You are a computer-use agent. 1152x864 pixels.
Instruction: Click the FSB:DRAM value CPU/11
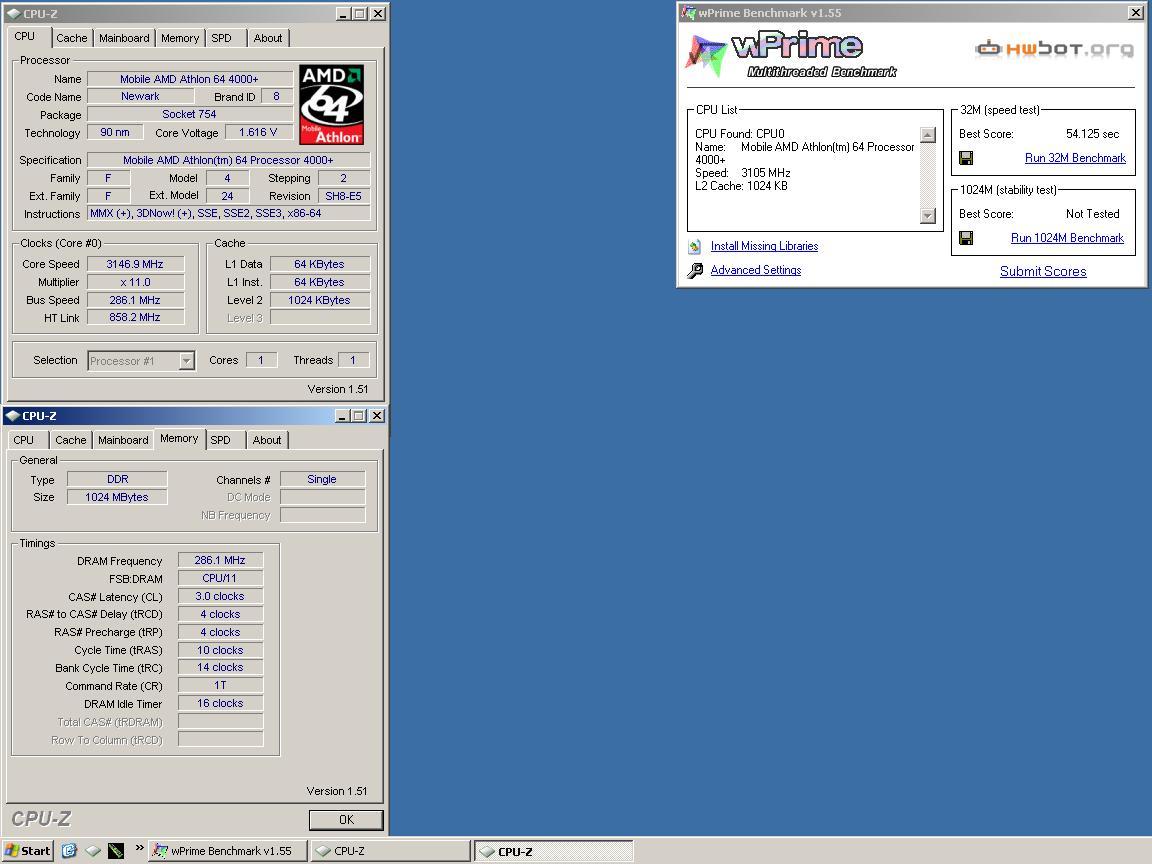[220, 578]
